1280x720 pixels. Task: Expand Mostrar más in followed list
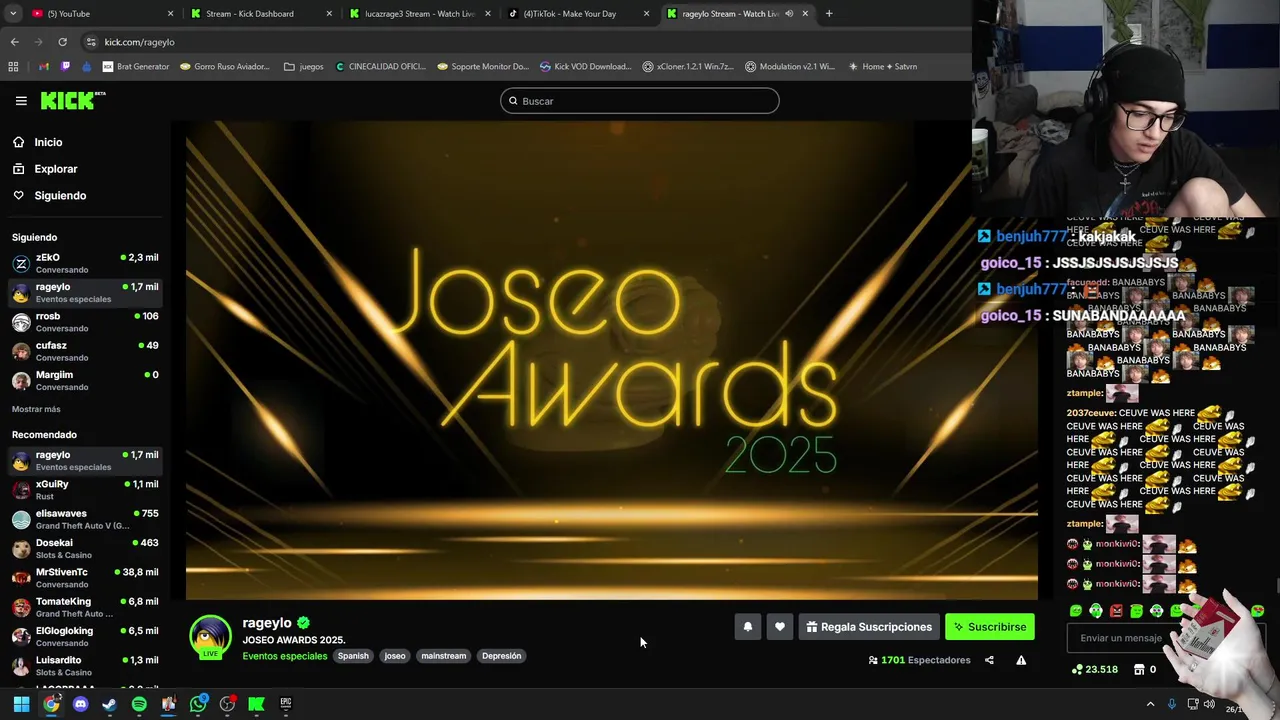pos(36,409)
